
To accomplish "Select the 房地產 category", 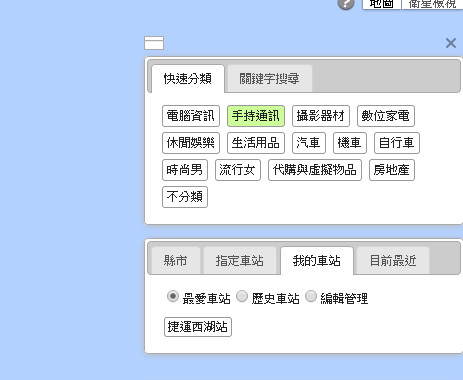I will click(x=392, y=170).
